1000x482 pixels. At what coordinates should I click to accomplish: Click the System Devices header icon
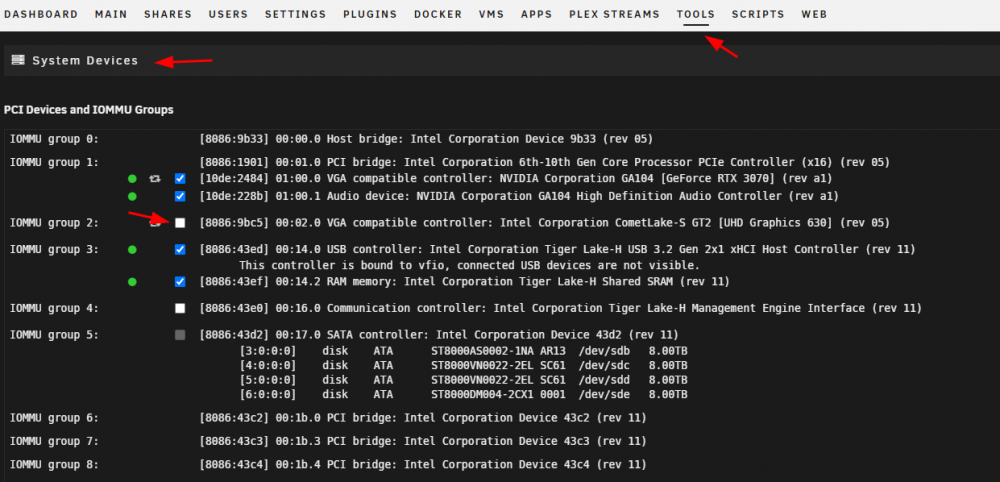coord(18,61)
